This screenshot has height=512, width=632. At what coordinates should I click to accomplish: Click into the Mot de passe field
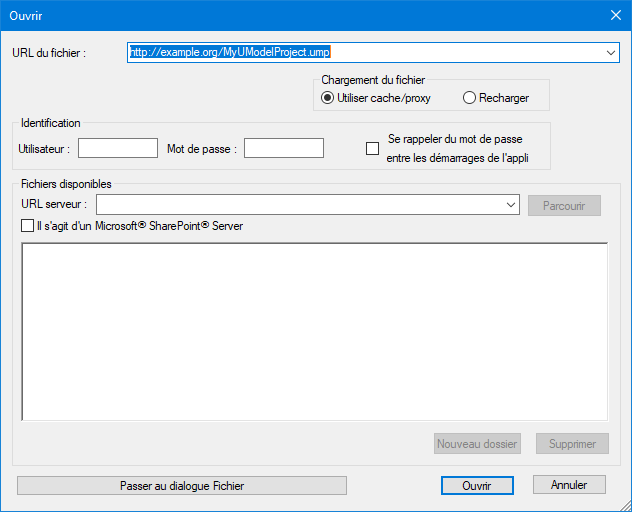284,148
